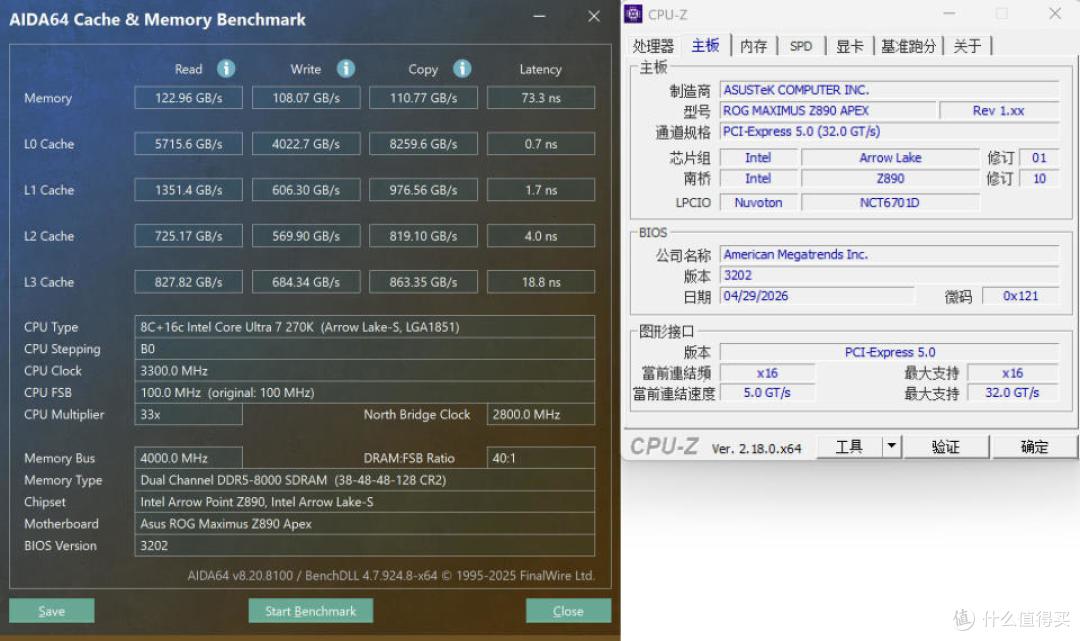Click the CPU Clock value 3300.0 MHz
Viewport: 1080px width, 641px height.
pos(364,370)
